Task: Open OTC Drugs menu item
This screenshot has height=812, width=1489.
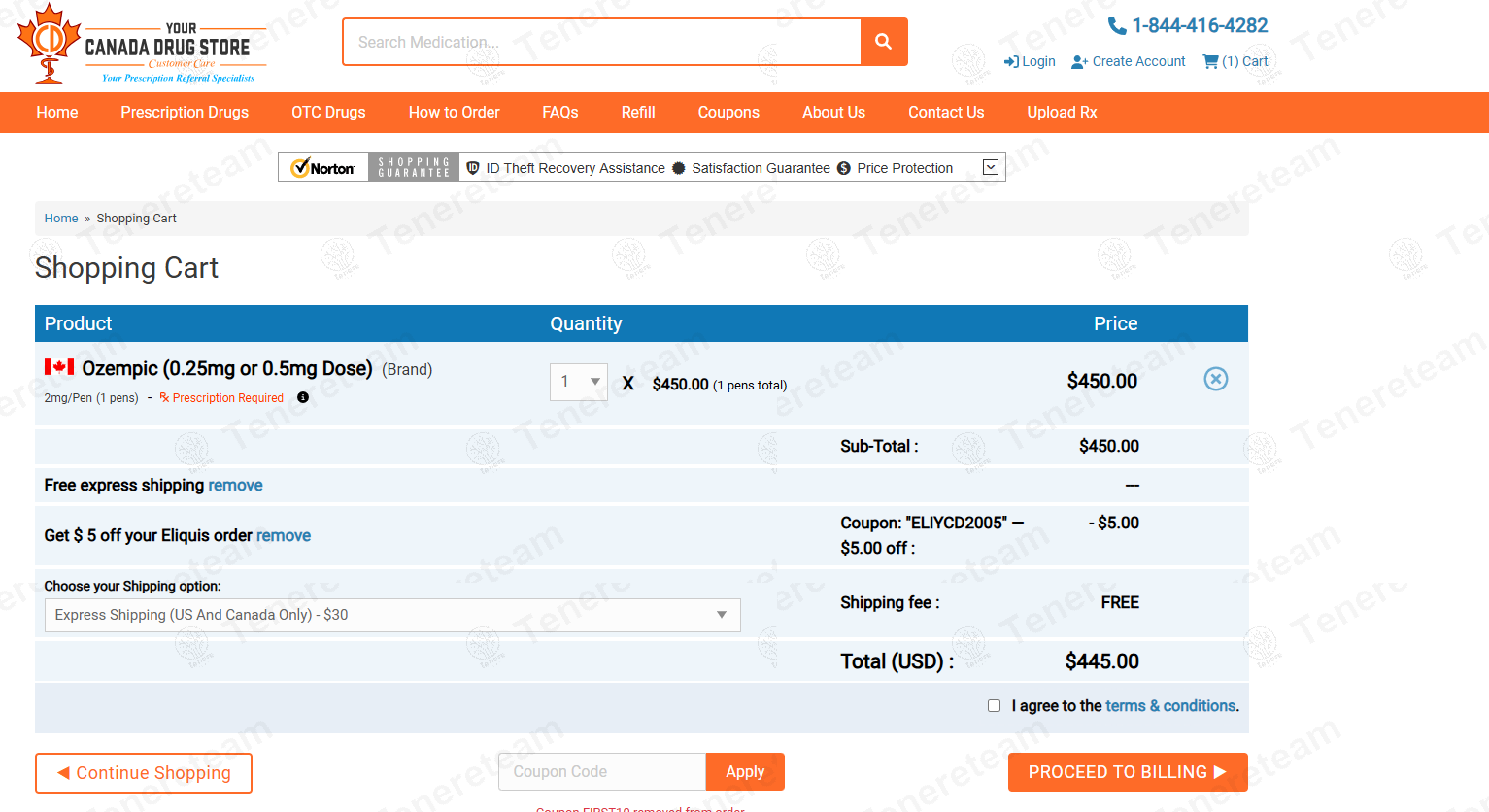Action: pos(328,113)
